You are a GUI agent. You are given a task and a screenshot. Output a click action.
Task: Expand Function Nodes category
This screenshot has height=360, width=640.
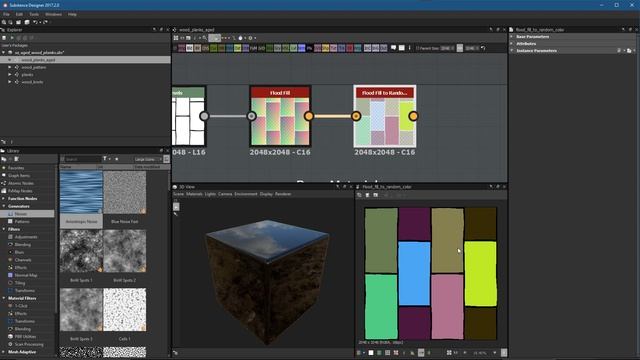pos(4,198)
